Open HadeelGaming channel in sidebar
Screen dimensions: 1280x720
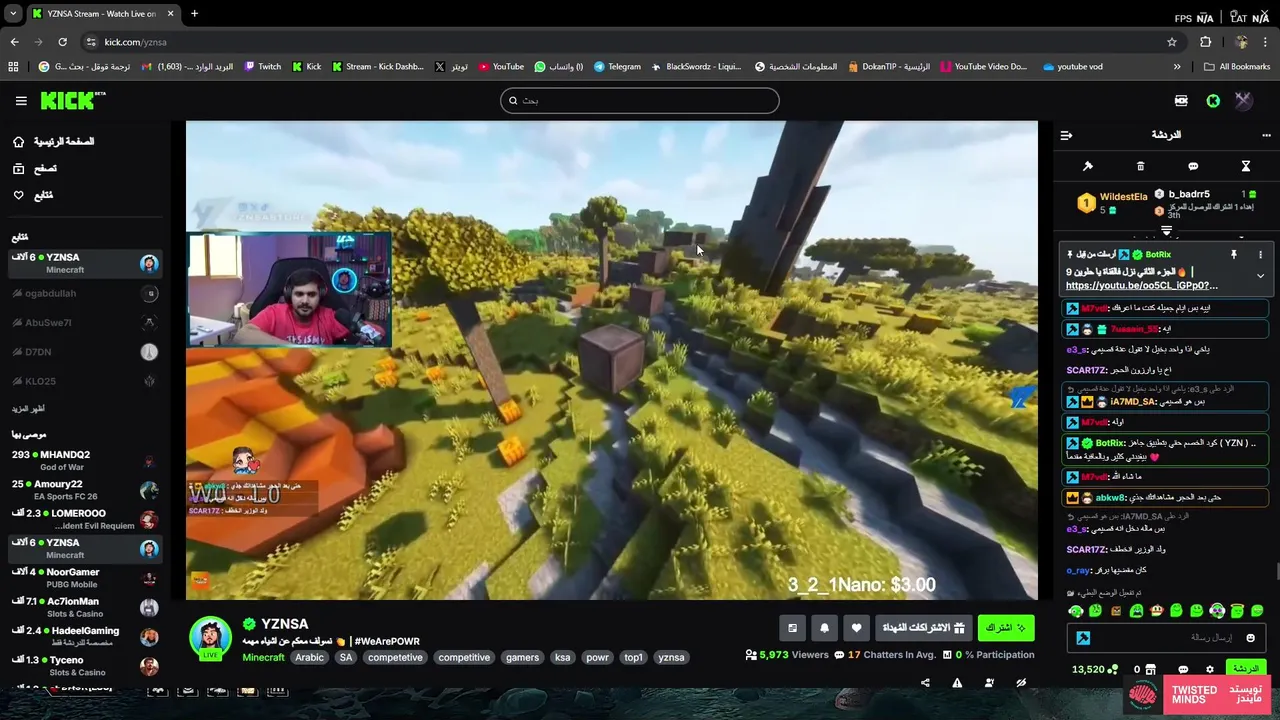tap(85, 636)
